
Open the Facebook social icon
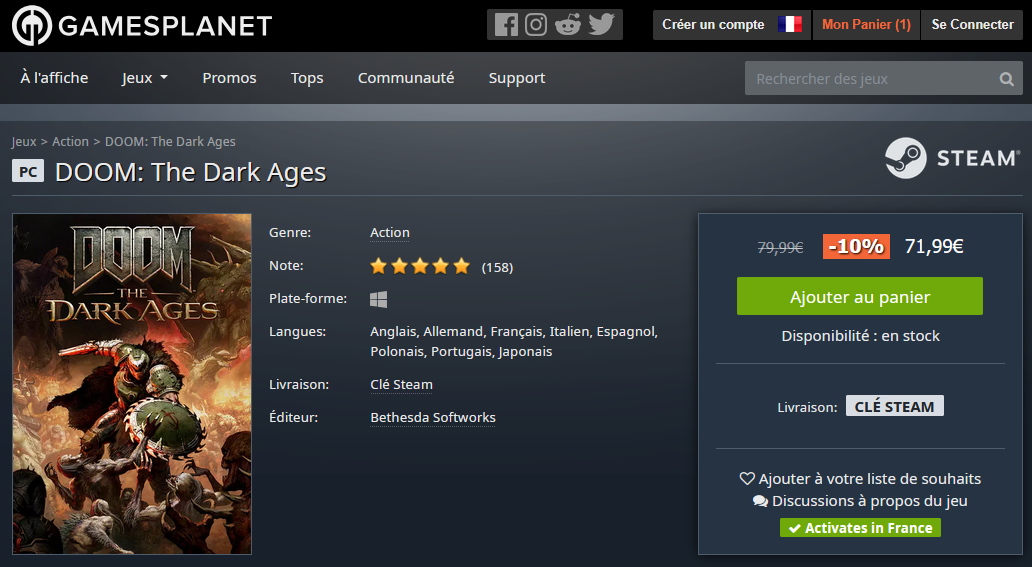(506, 25)
